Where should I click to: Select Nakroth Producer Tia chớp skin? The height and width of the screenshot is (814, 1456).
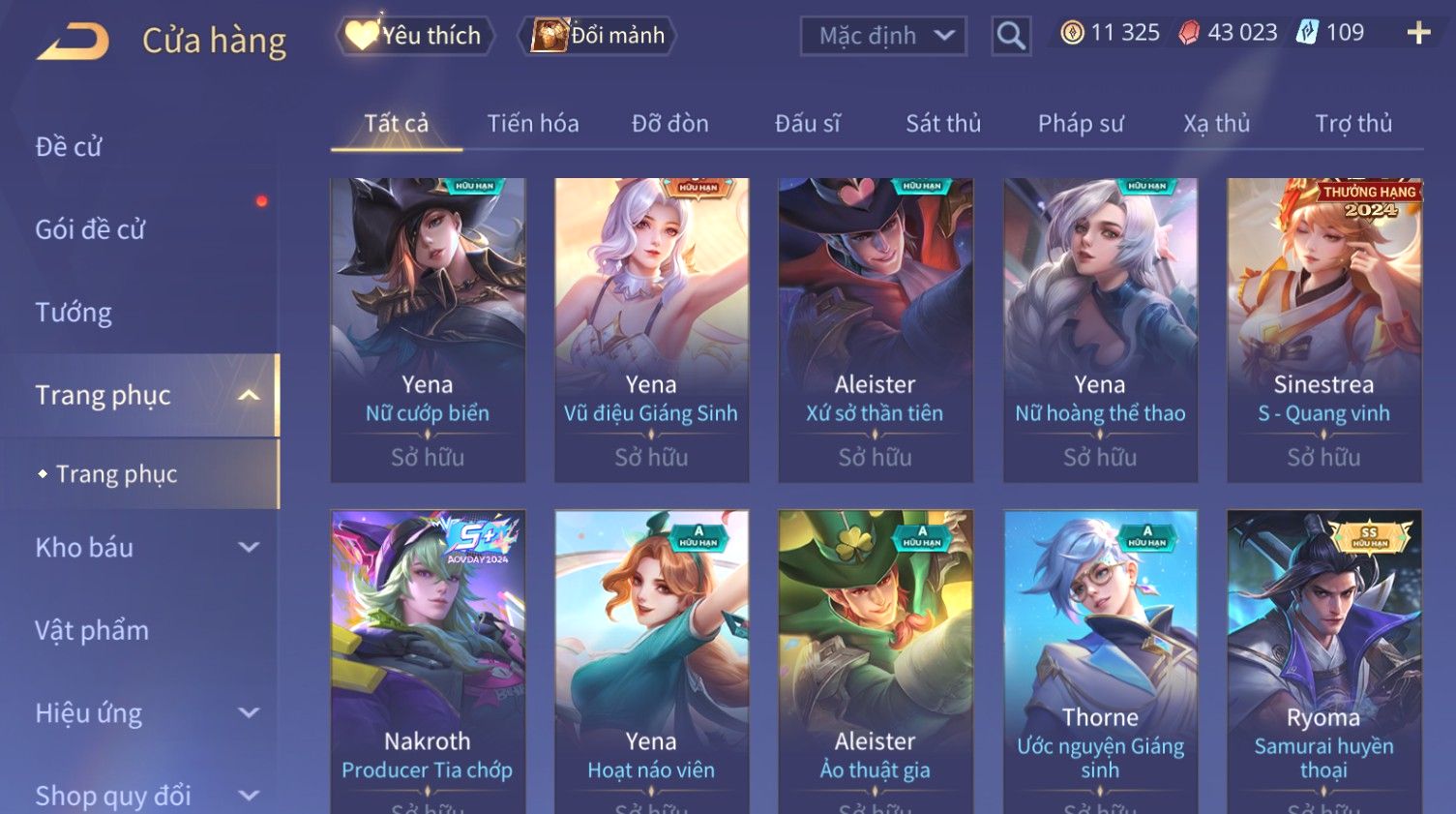click(x=428, y=662)
